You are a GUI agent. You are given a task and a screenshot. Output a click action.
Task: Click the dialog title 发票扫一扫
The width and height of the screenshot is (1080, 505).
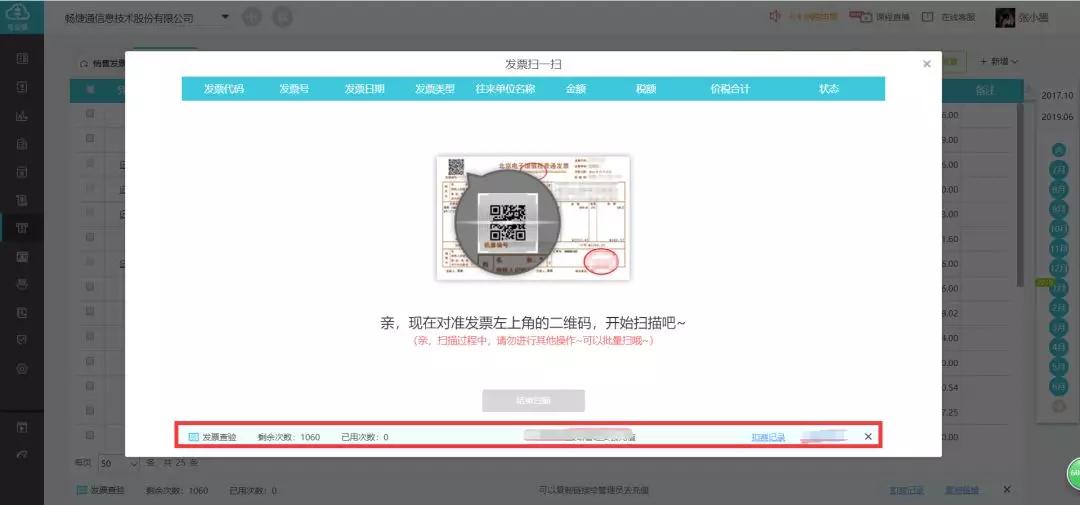point(533,64)
